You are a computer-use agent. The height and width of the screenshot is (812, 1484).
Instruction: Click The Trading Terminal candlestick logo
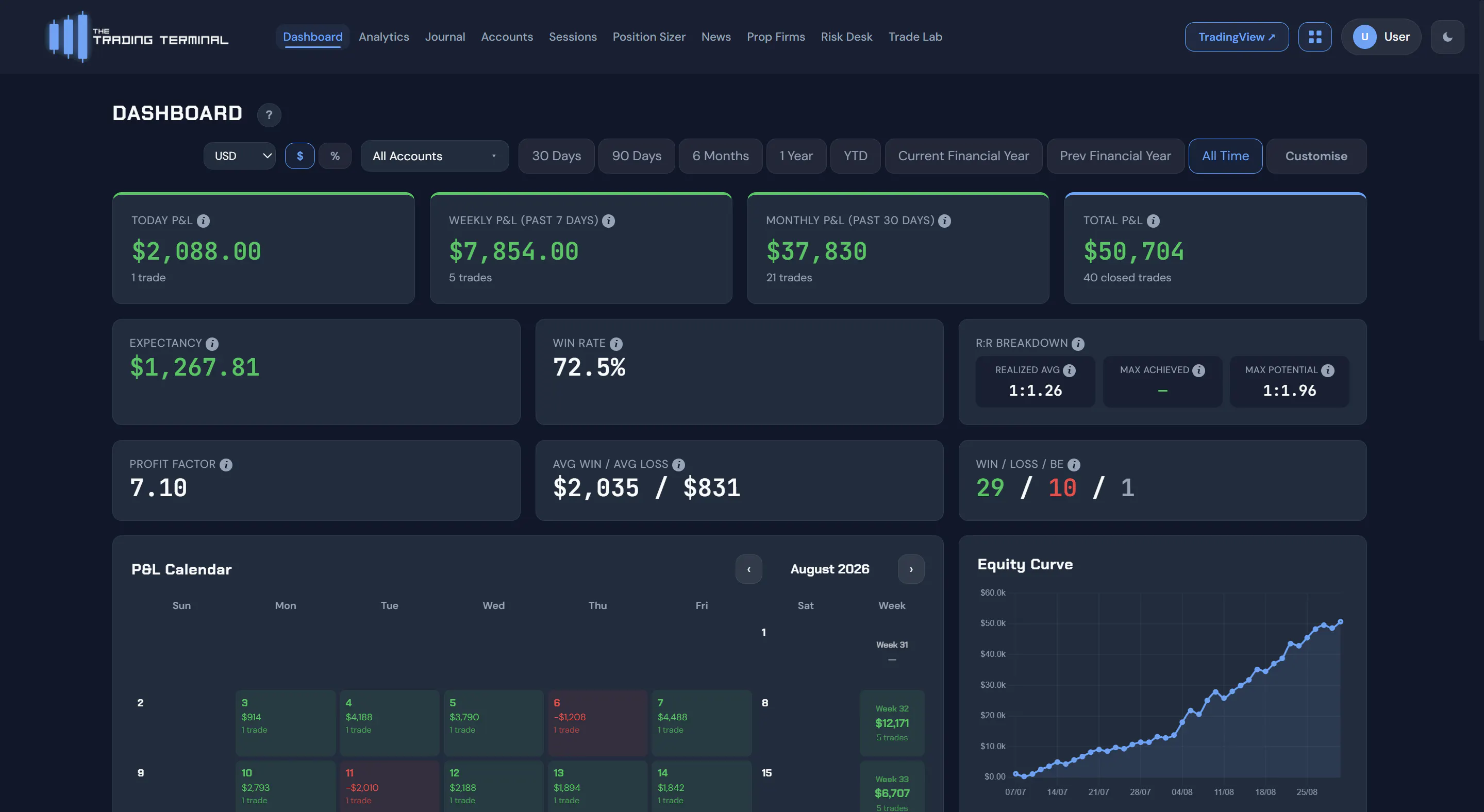click(68, 37)
